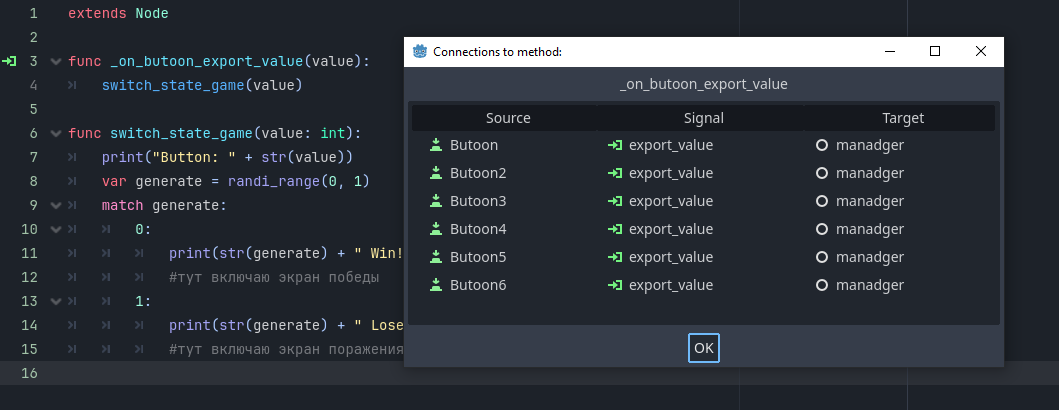This screenshot has height=410, width=1059.
Task: Collapse the case 1 block on line 13
Action: pos(55,301)
